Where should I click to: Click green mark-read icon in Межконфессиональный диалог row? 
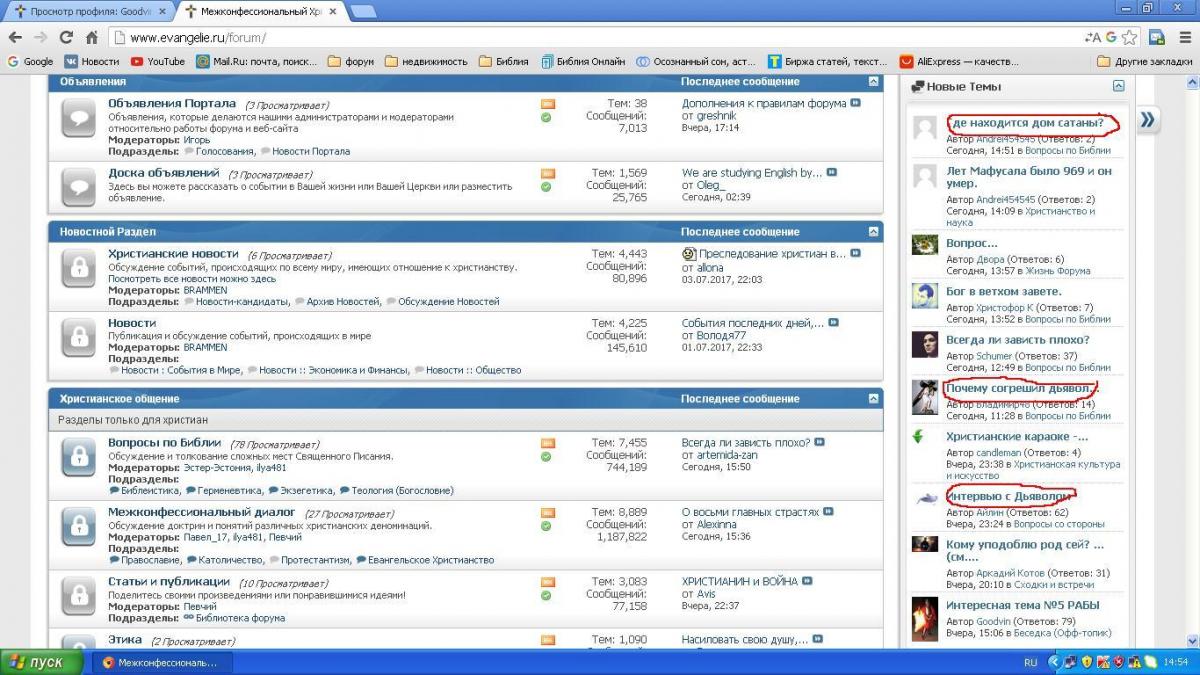[546, 525]
